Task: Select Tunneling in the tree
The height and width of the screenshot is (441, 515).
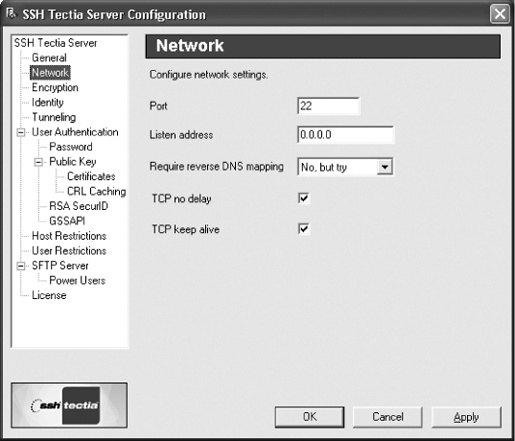Action: tap(54, 117)
